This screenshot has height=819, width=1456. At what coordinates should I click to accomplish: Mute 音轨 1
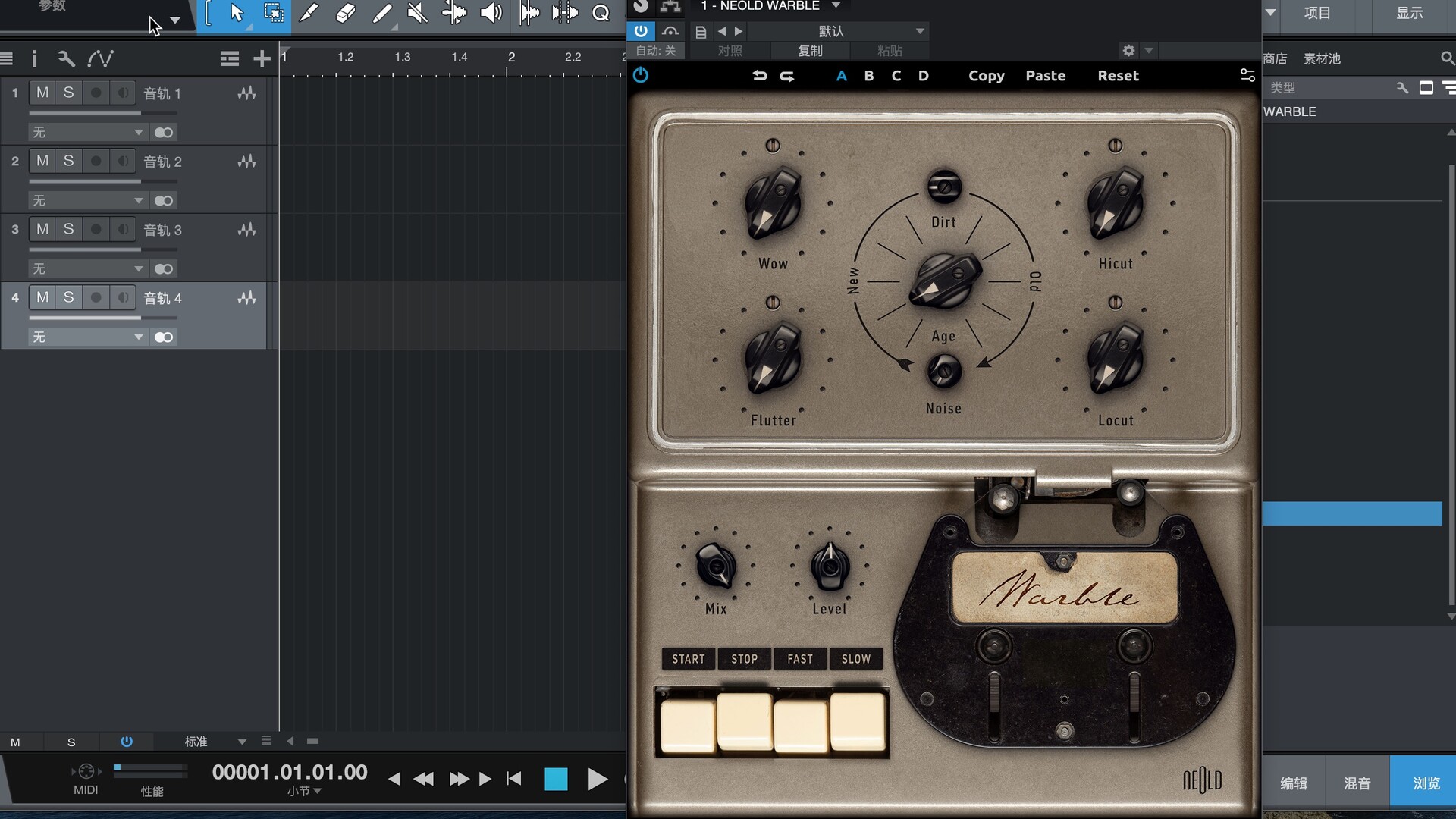pyautogui.click(x=42, y=93)
